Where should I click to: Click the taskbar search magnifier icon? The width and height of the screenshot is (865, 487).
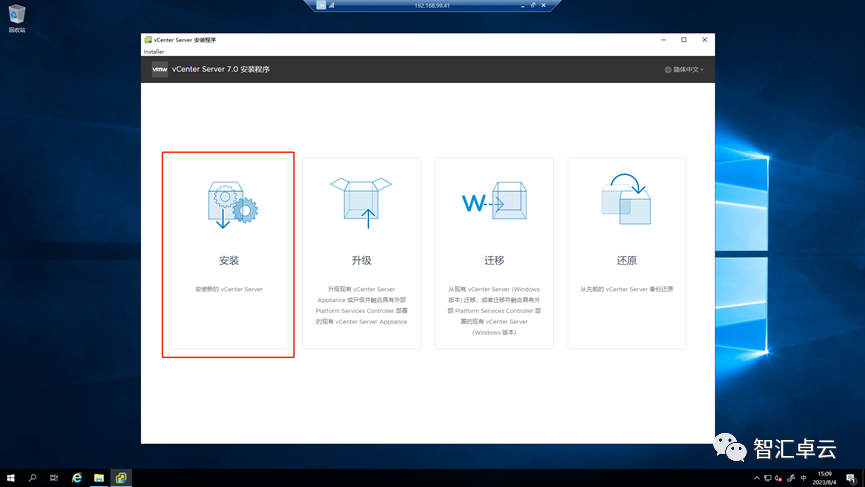[33, 478]
